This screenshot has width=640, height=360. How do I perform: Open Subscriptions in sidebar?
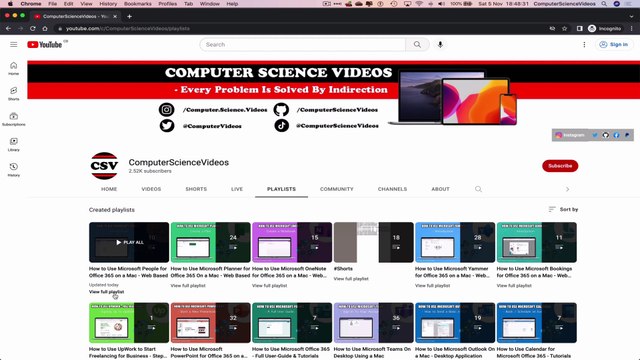[x=13, y=119]
